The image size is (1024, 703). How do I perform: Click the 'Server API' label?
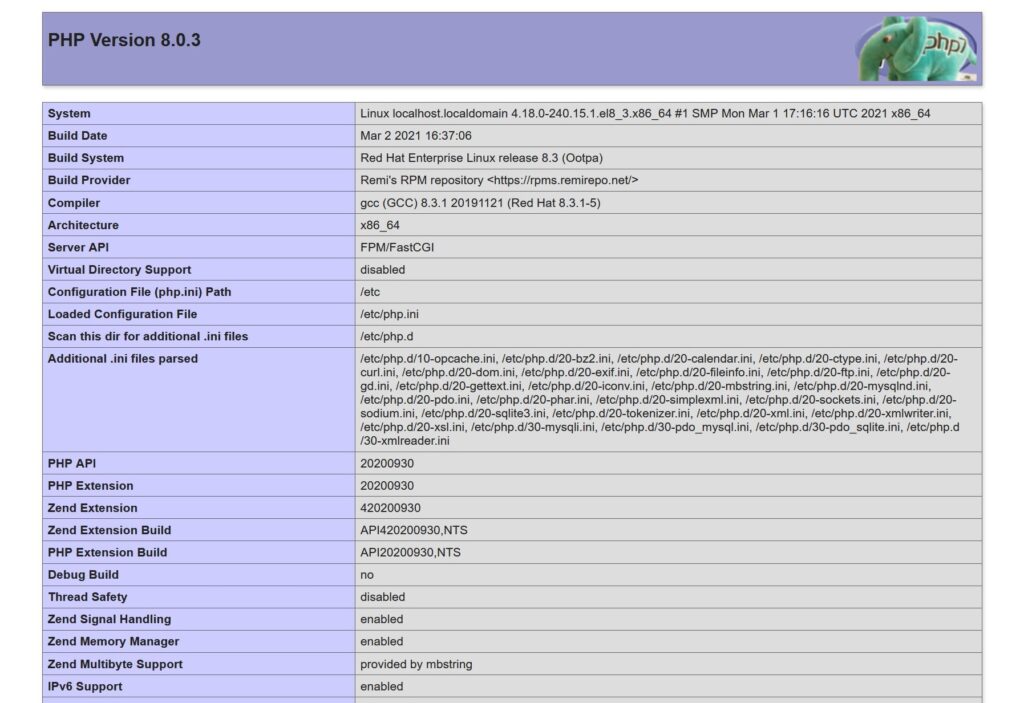click(x=78, y=248)
